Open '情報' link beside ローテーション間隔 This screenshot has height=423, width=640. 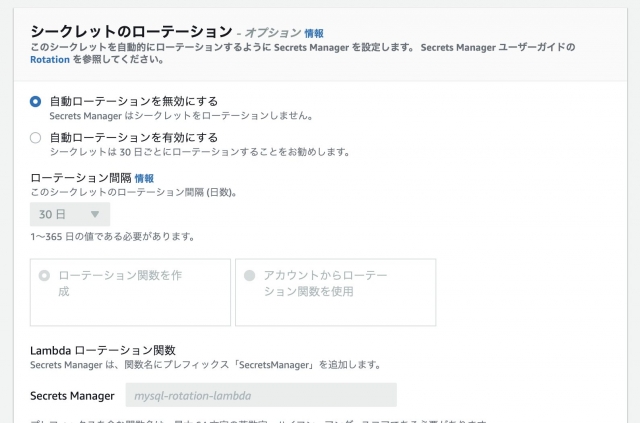coord(144,178)
